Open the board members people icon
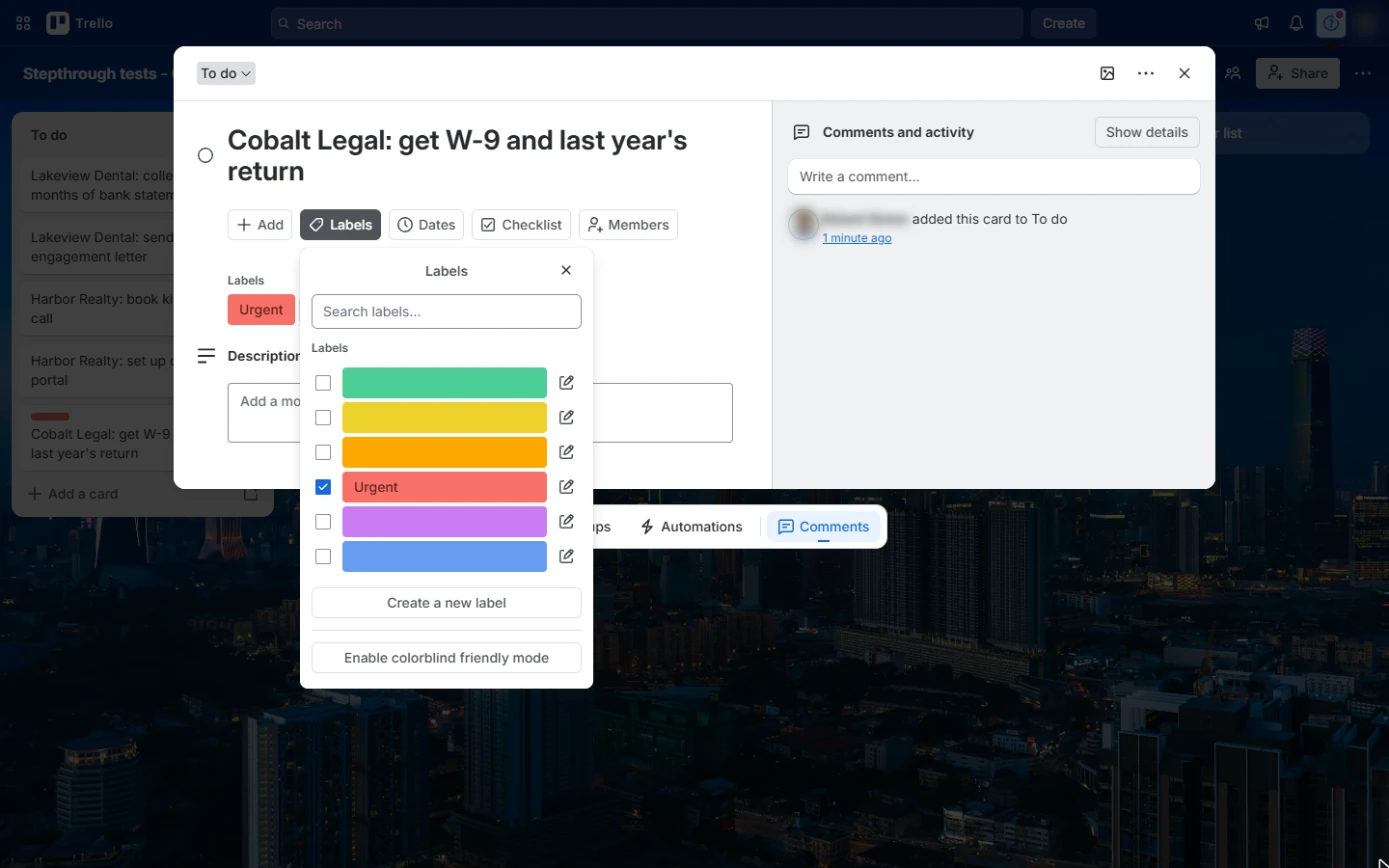Screen dimensions: 1389x868 coord(1233,73)
